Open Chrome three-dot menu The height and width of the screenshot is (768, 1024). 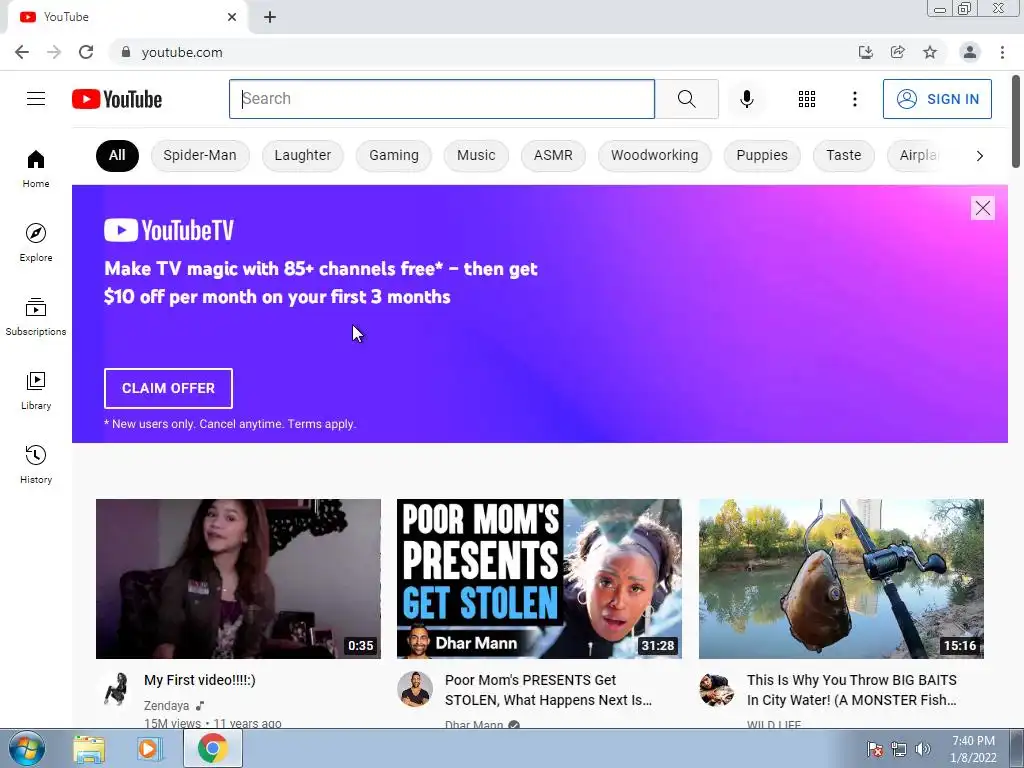1002,52
